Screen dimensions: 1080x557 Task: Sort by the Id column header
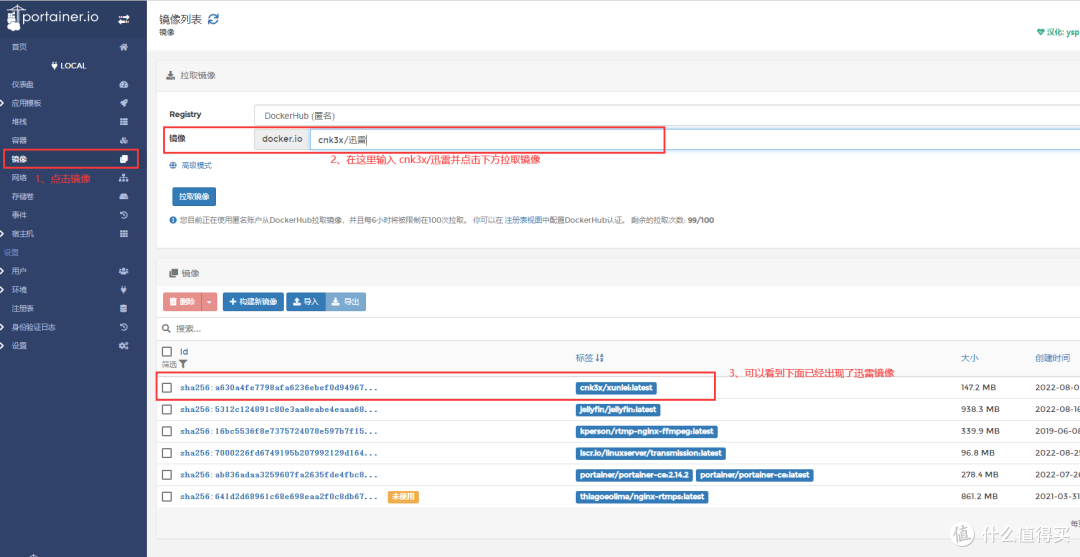(x=184, y=352)
